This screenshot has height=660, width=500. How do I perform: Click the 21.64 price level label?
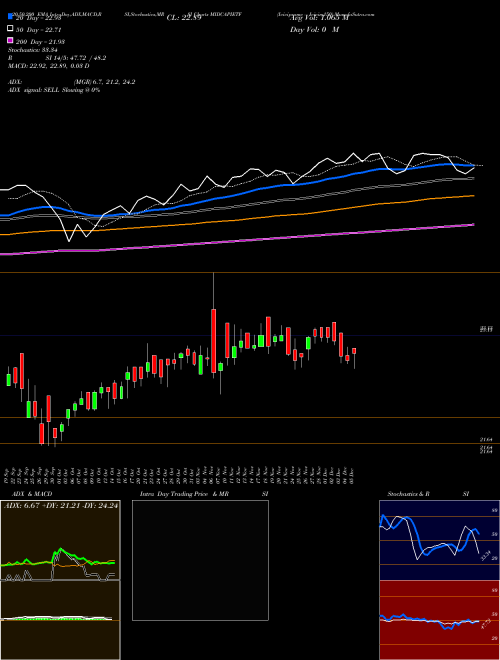(487, 439)
